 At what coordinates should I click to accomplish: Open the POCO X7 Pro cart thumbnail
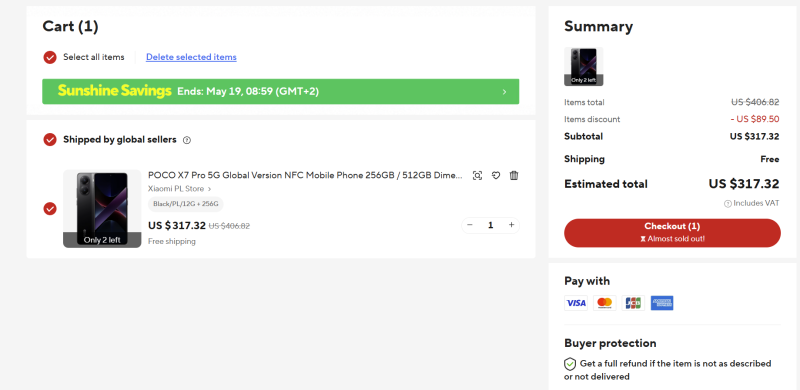pos(102,209)
